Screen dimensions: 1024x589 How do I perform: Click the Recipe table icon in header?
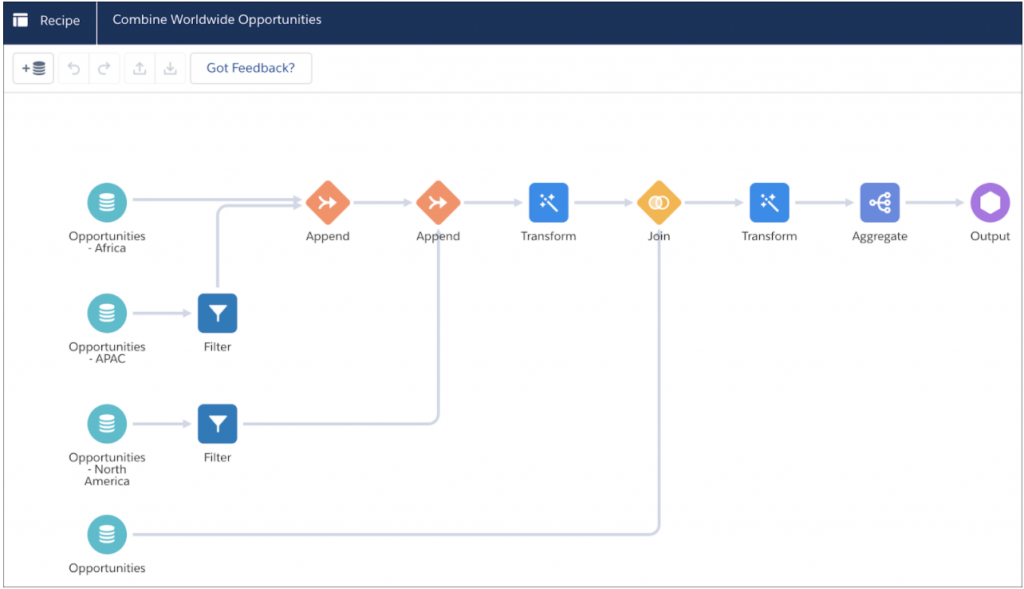coord(21,20)
